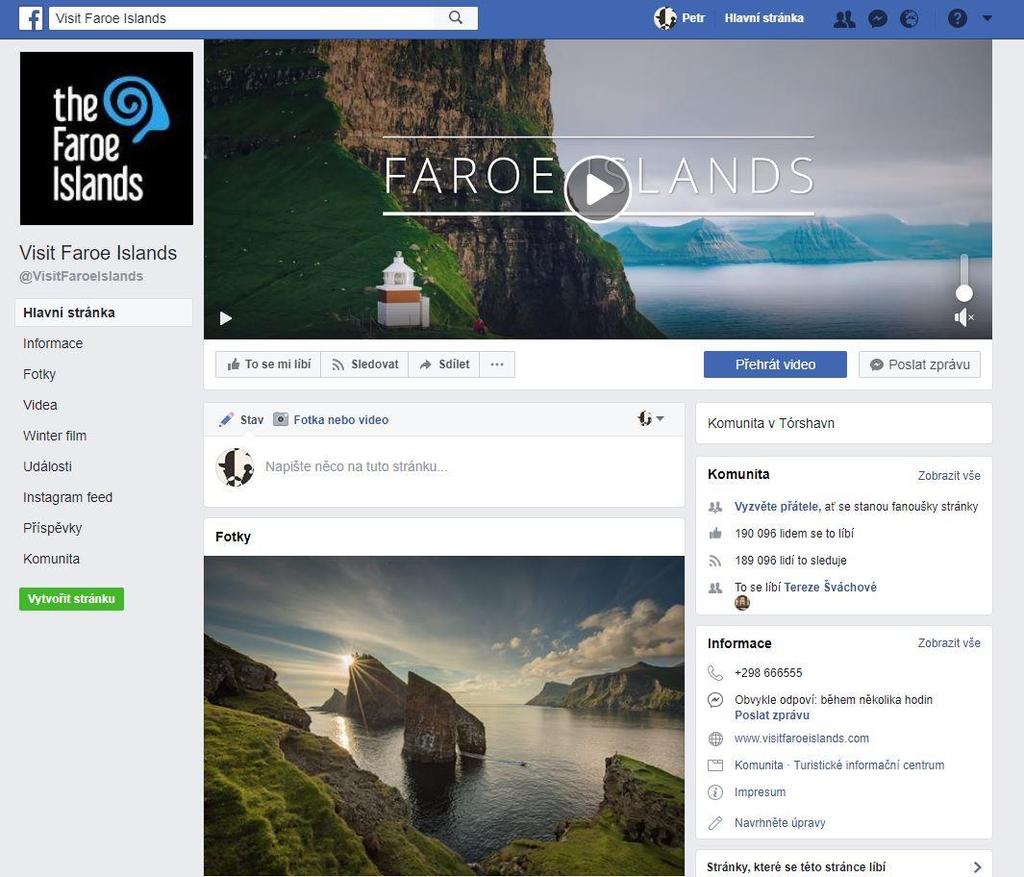Viewport: 1024px width, 877px height.
Task: Click the Fotky section heading
Action: coord(233,537)
